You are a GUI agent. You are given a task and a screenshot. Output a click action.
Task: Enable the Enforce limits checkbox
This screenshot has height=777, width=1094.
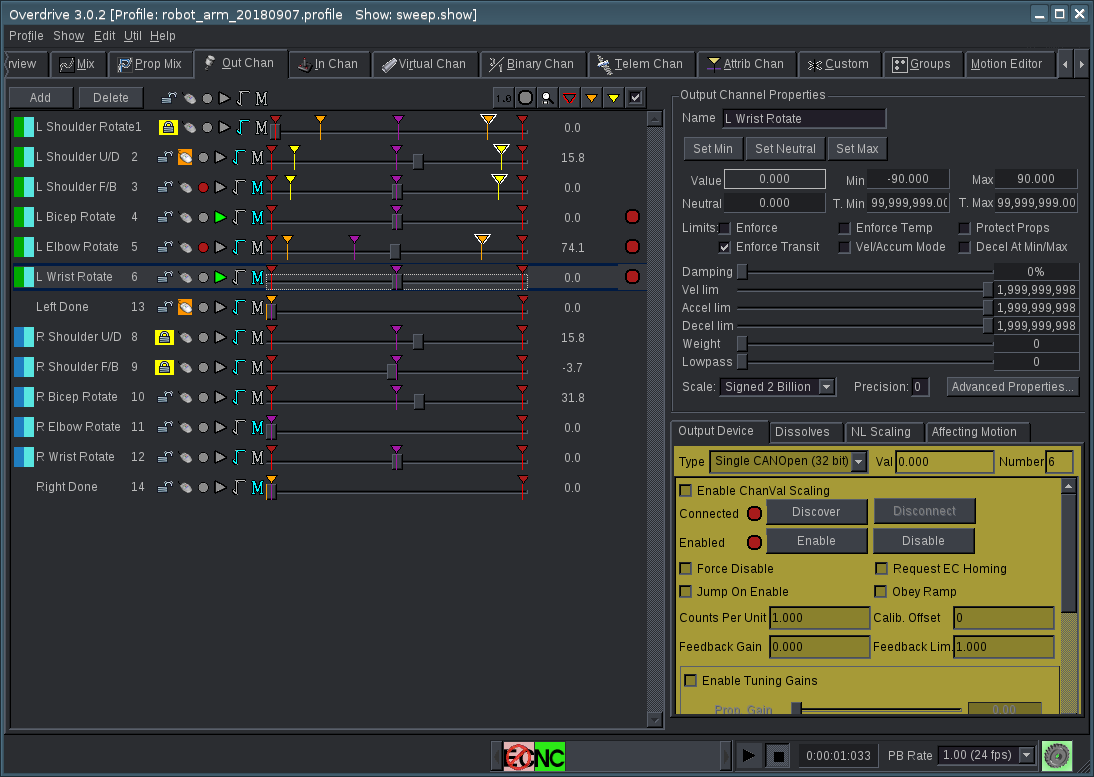[x=725, y=228]
